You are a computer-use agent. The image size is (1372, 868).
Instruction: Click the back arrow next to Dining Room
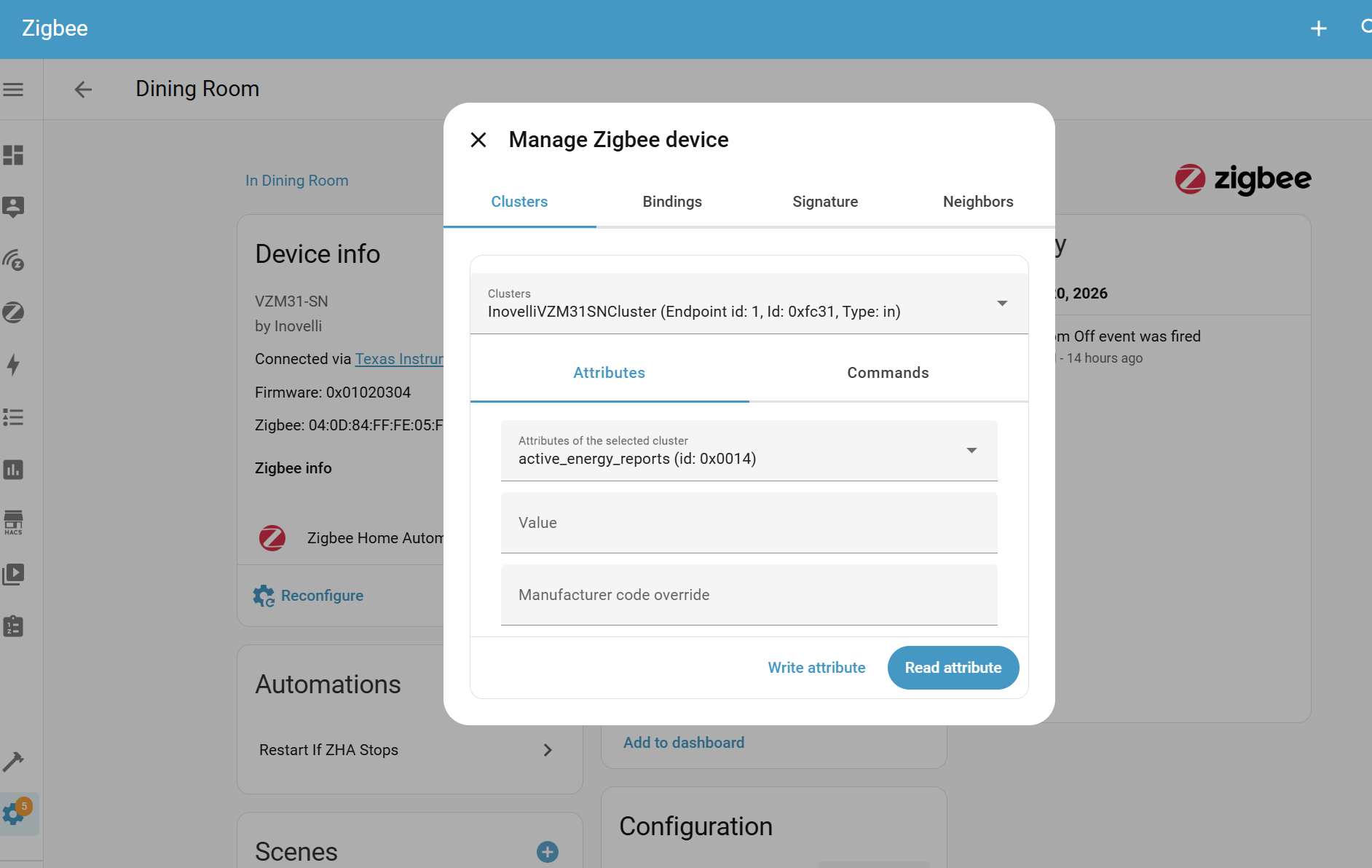(83, 90)
